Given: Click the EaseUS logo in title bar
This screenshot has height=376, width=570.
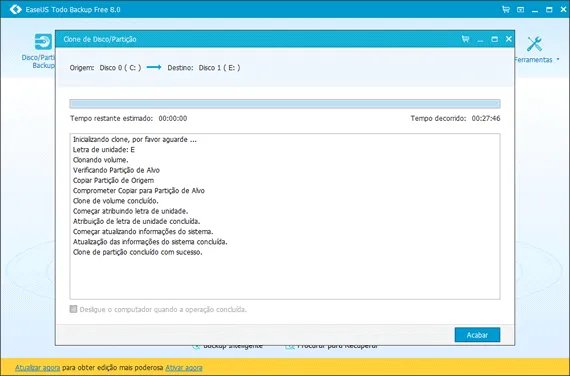Looking at the screenshot, I should click(16, 9).
